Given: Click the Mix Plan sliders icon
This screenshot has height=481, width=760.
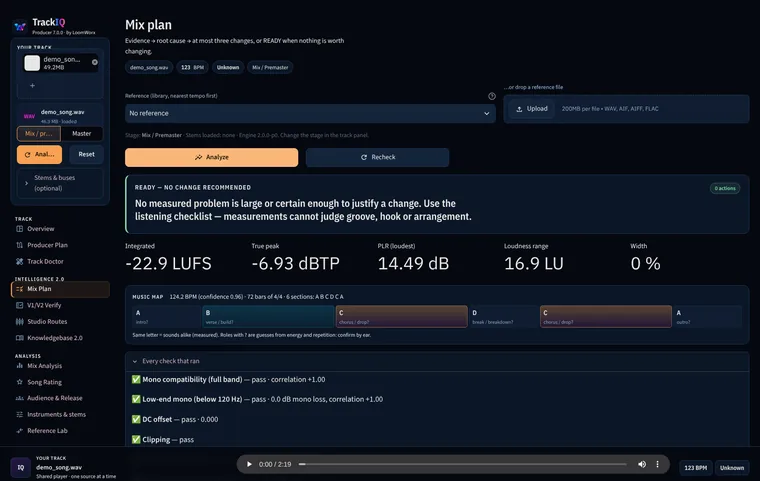Looking at the screenshot, I should pyautogui.click(x=19, y=289).
